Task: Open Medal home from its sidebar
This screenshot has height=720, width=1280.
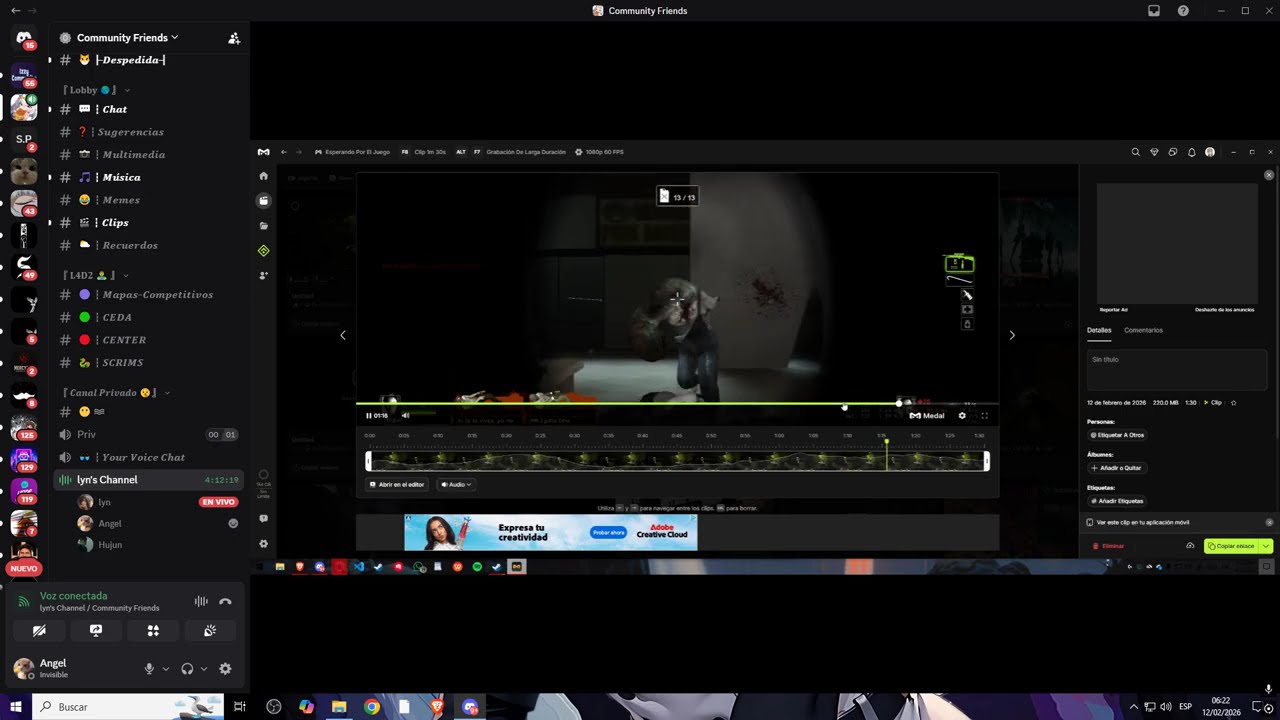Action: [x=263, y=176]
